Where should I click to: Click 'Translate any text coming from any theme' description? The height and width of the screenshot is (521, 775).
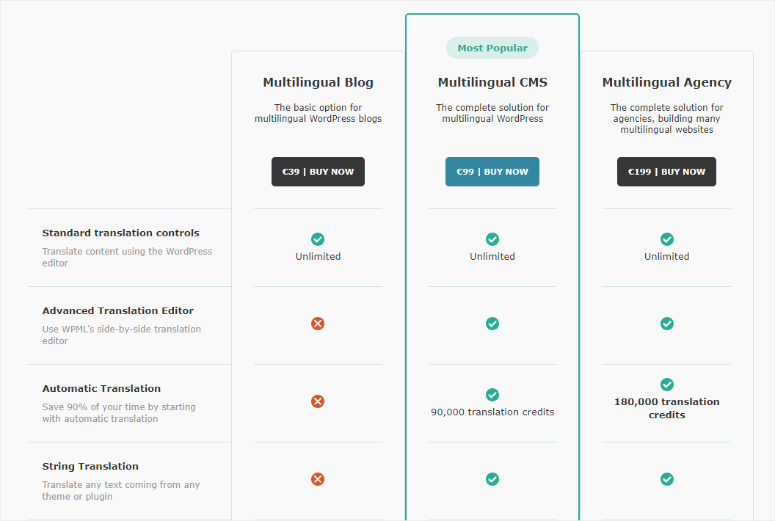(x=121, y=490)
